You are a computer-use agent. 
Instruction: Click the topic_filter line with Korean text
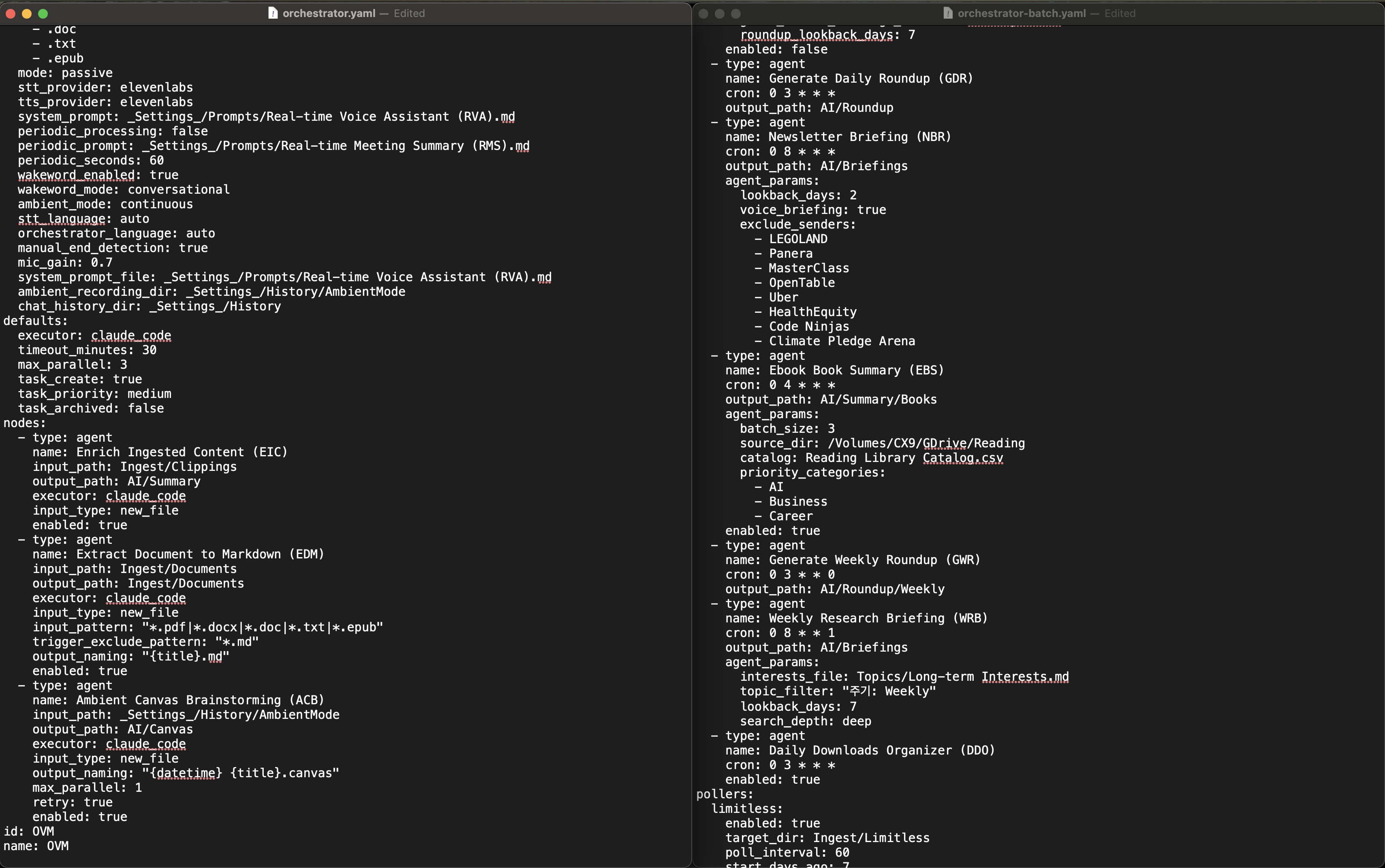(838, 691)
